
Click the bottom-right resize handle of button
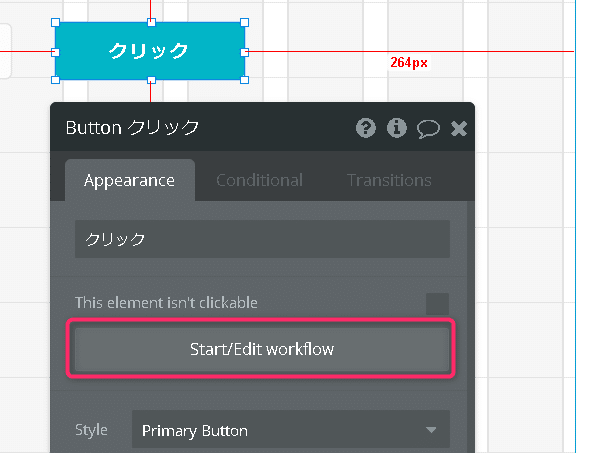[245, 80]
